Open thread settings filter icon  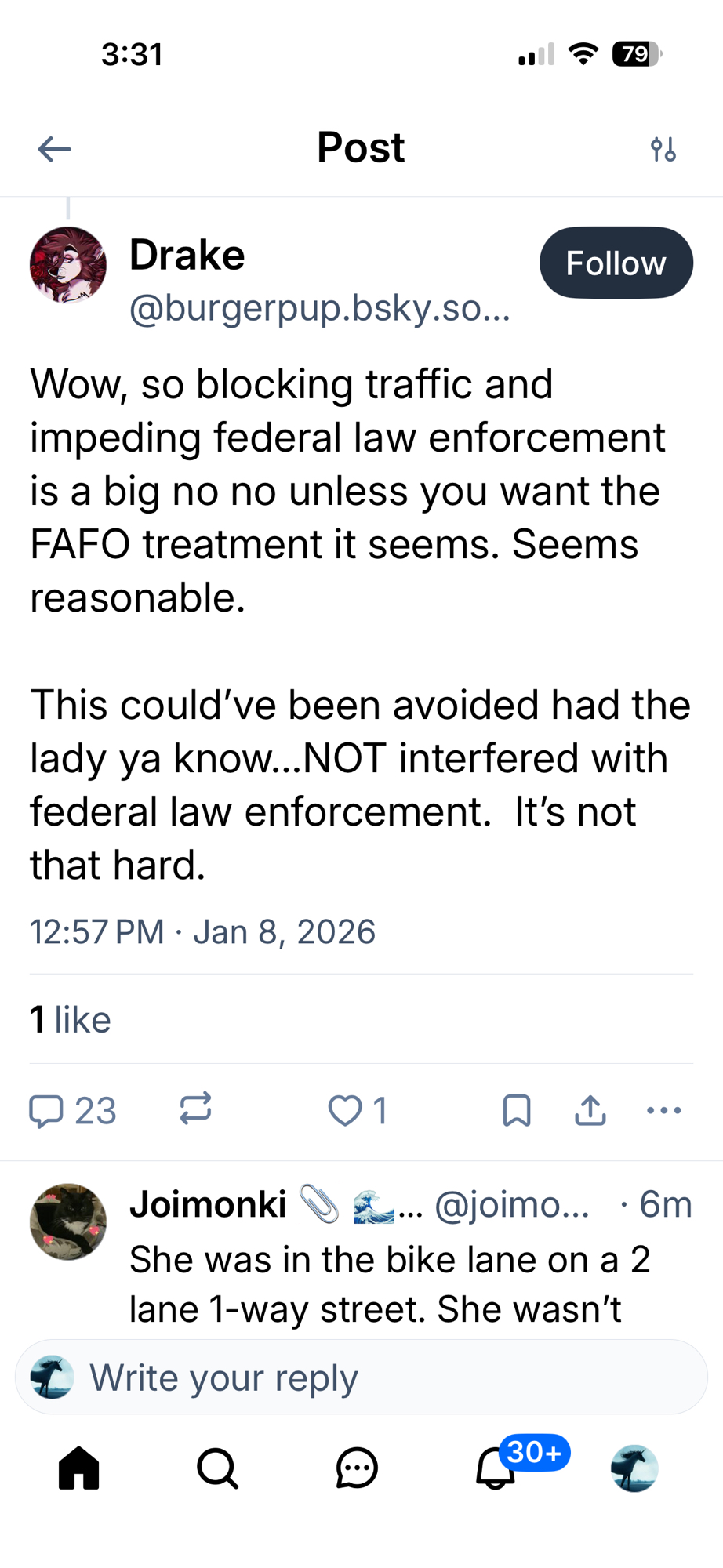(663, 149)
